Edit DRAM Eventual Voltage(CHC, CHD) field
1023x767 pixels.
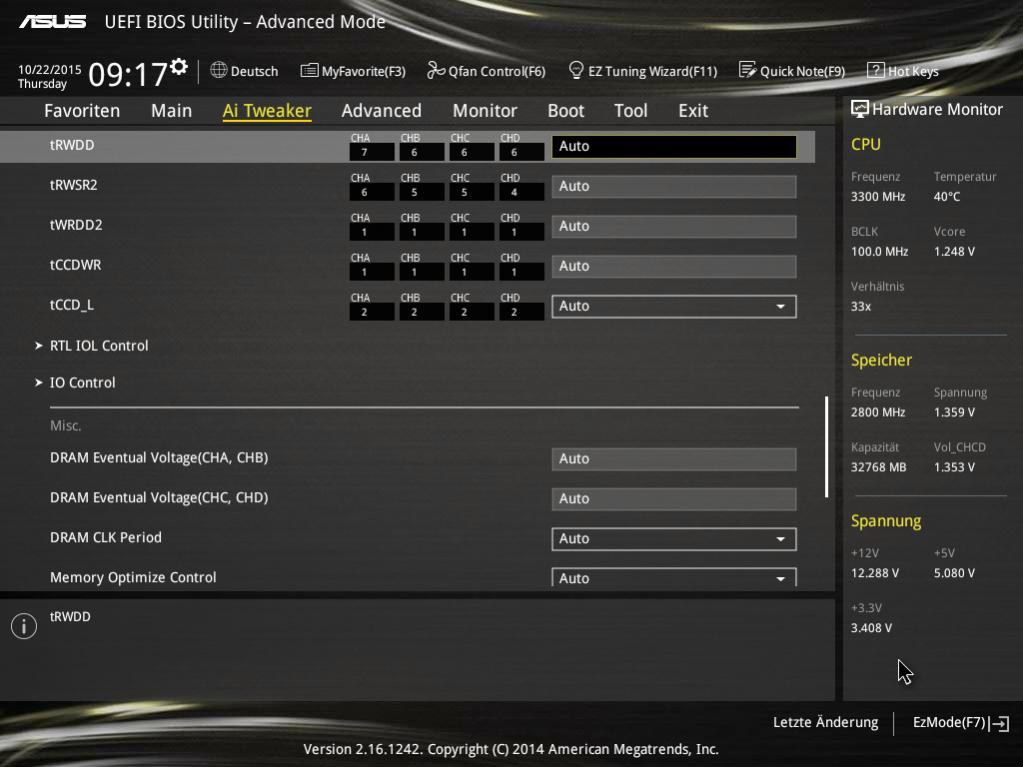pyautogui.click(x=674, y=499)
